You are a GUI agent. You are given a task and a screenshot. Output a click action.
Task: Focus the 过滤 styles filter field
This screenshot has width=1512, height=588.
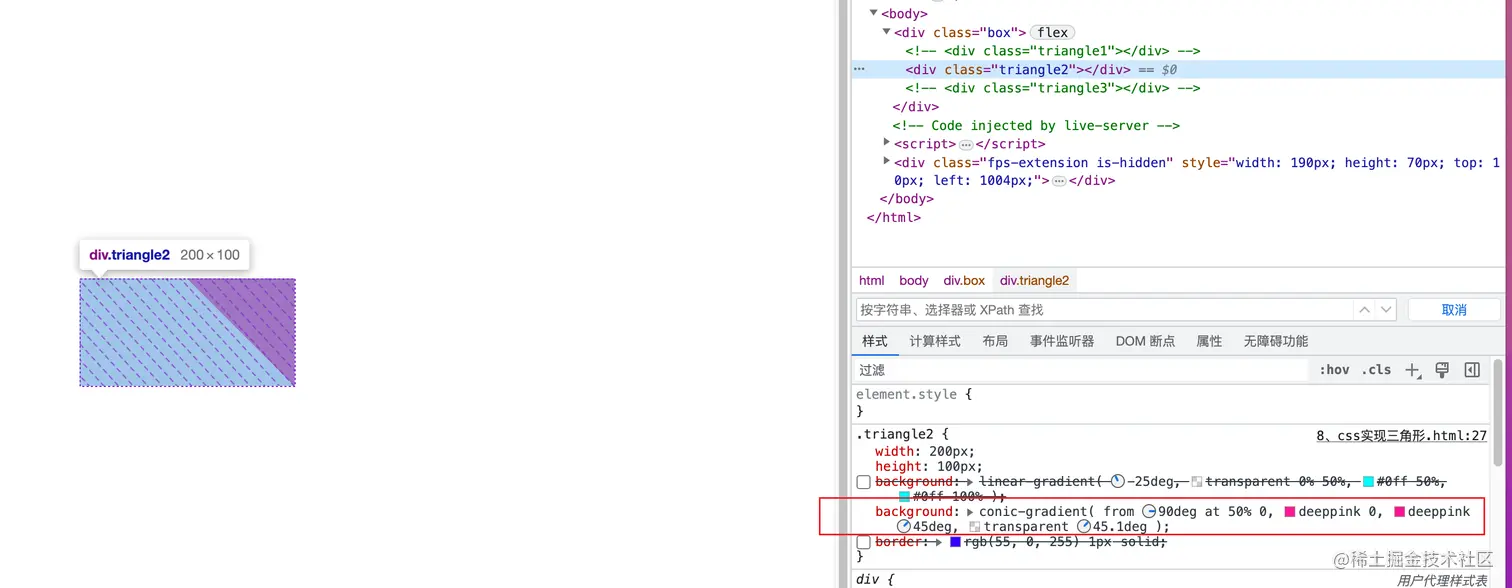[1082, 370]
